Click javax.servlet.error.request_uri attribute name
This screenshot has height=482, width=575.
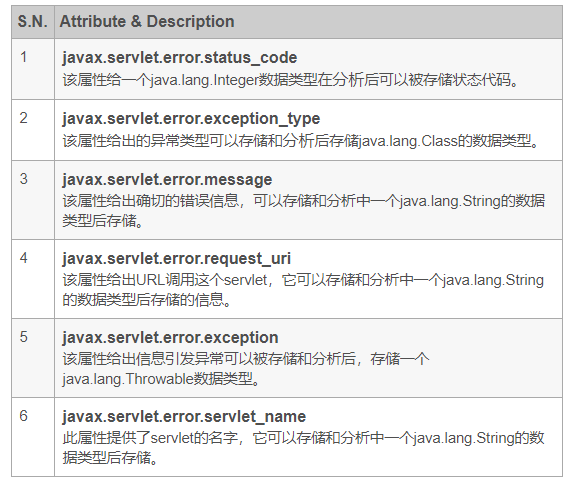click(x=176, y=258)
